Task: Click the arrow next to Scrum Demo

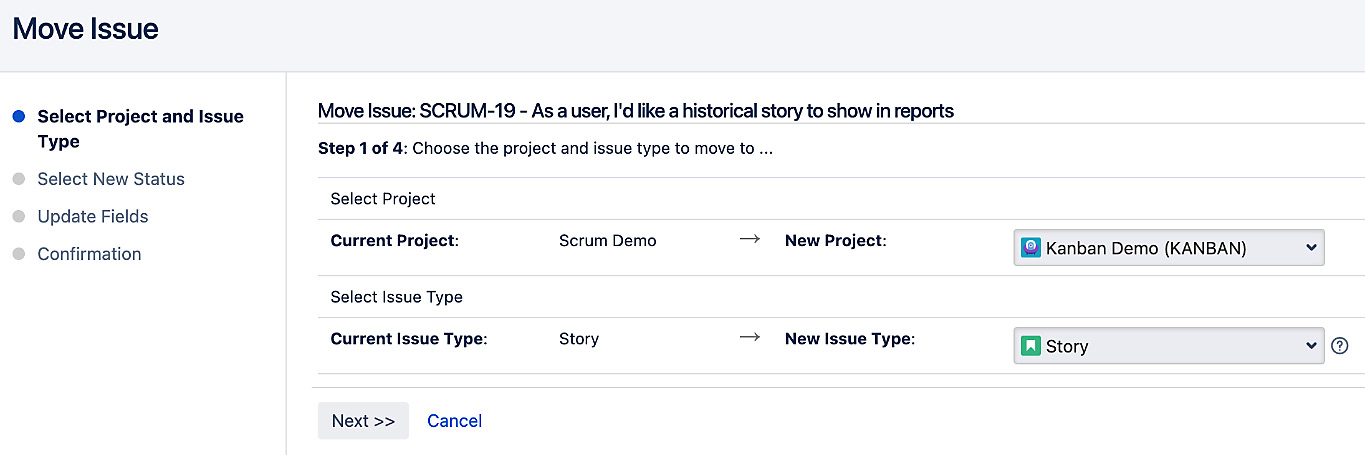Action: tap(749, 240)
